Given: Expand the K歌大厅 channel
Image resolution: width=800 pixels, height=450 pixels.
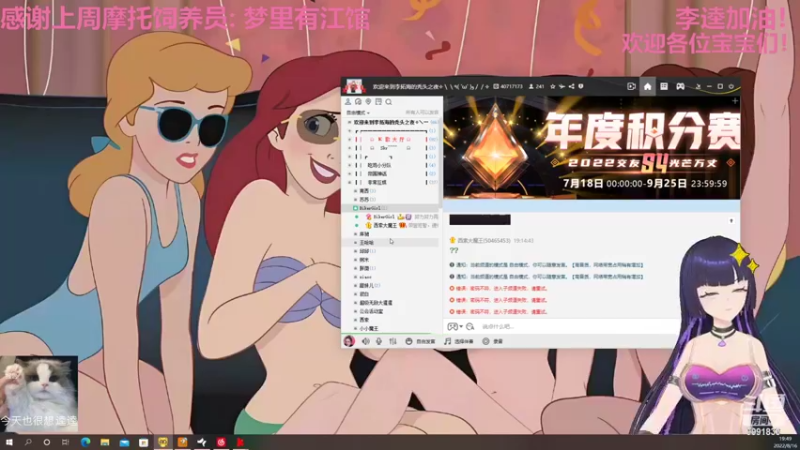Looking at the screenshot, I should click(349, 139).
